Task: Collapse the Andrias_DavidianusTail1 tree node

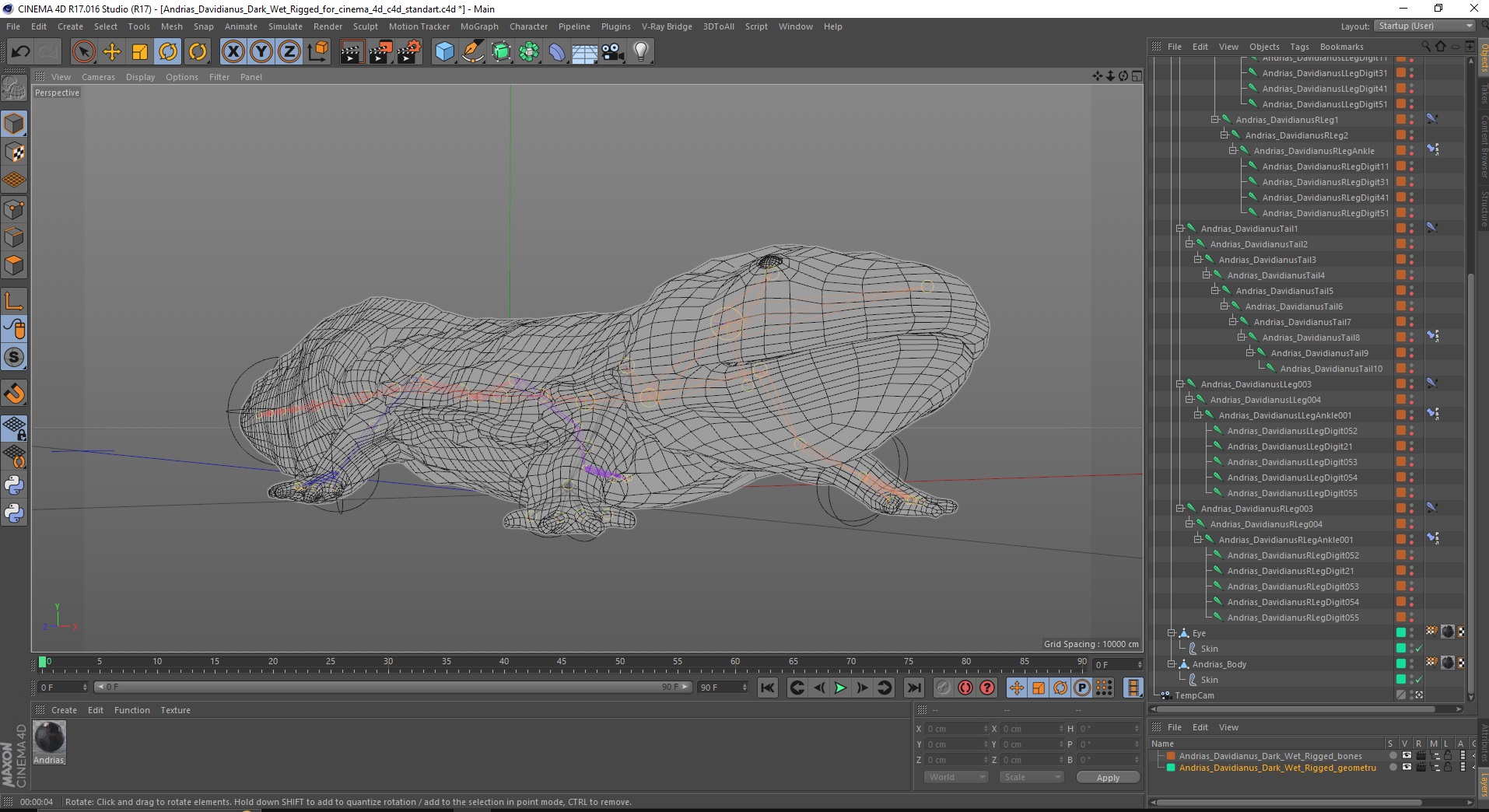Action: [1180, 229]
